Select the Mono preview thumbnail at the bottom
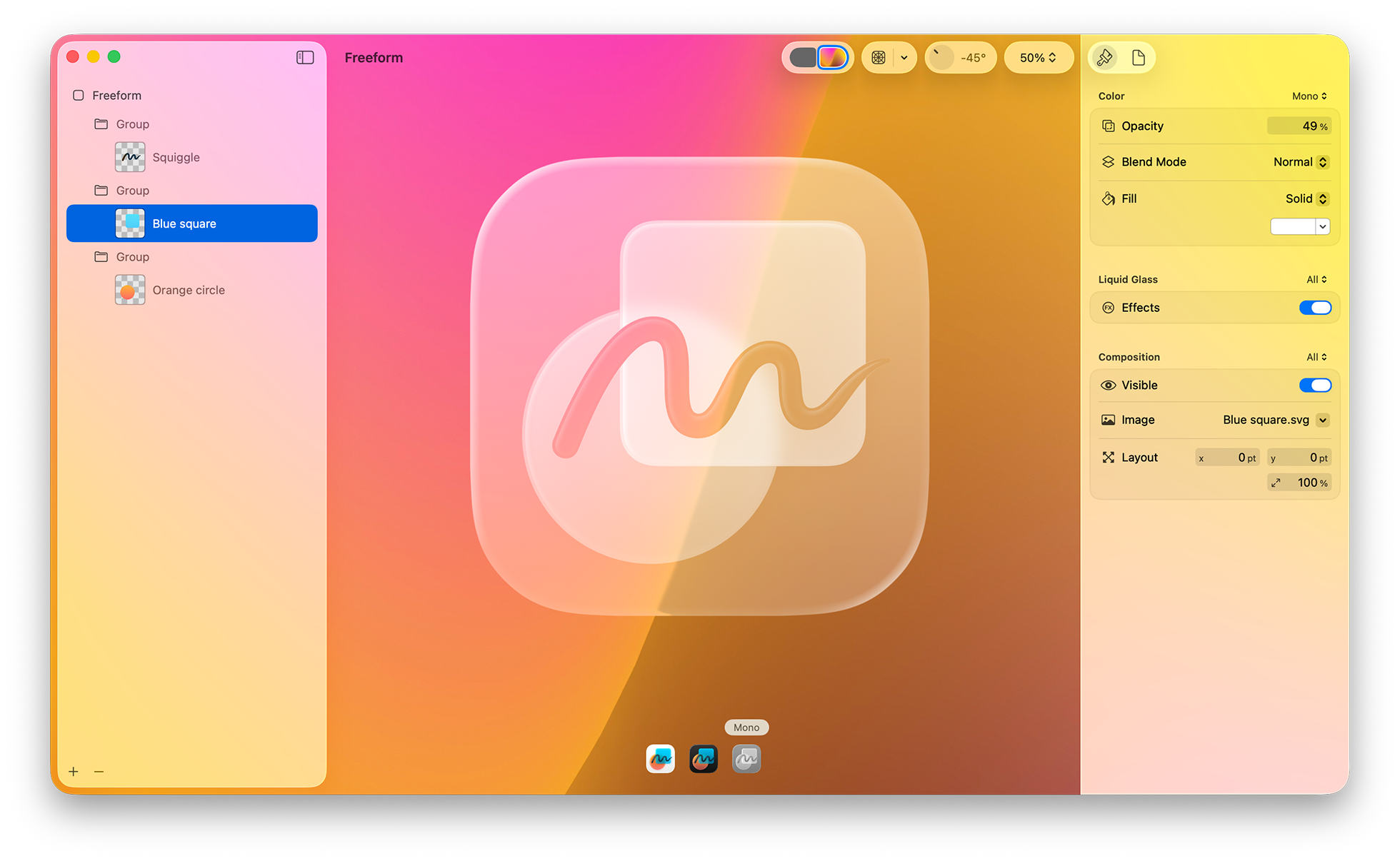 coord(746,758)
